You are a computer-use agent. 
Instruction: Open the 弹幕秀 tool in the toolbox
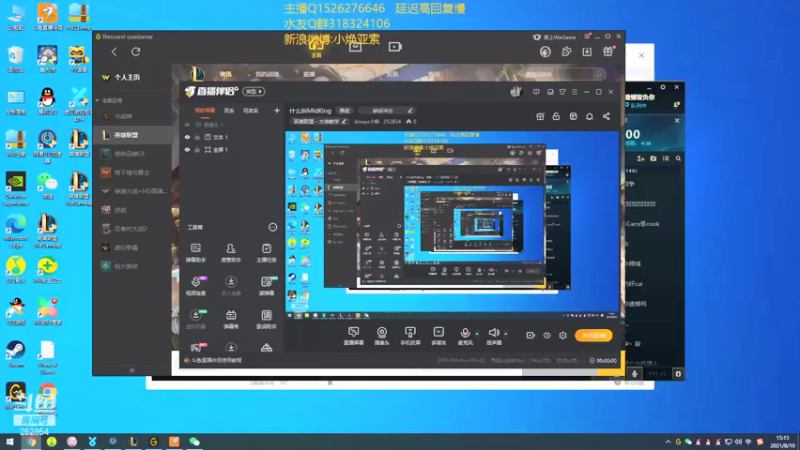pyautogui.click(x=231, y=319)
